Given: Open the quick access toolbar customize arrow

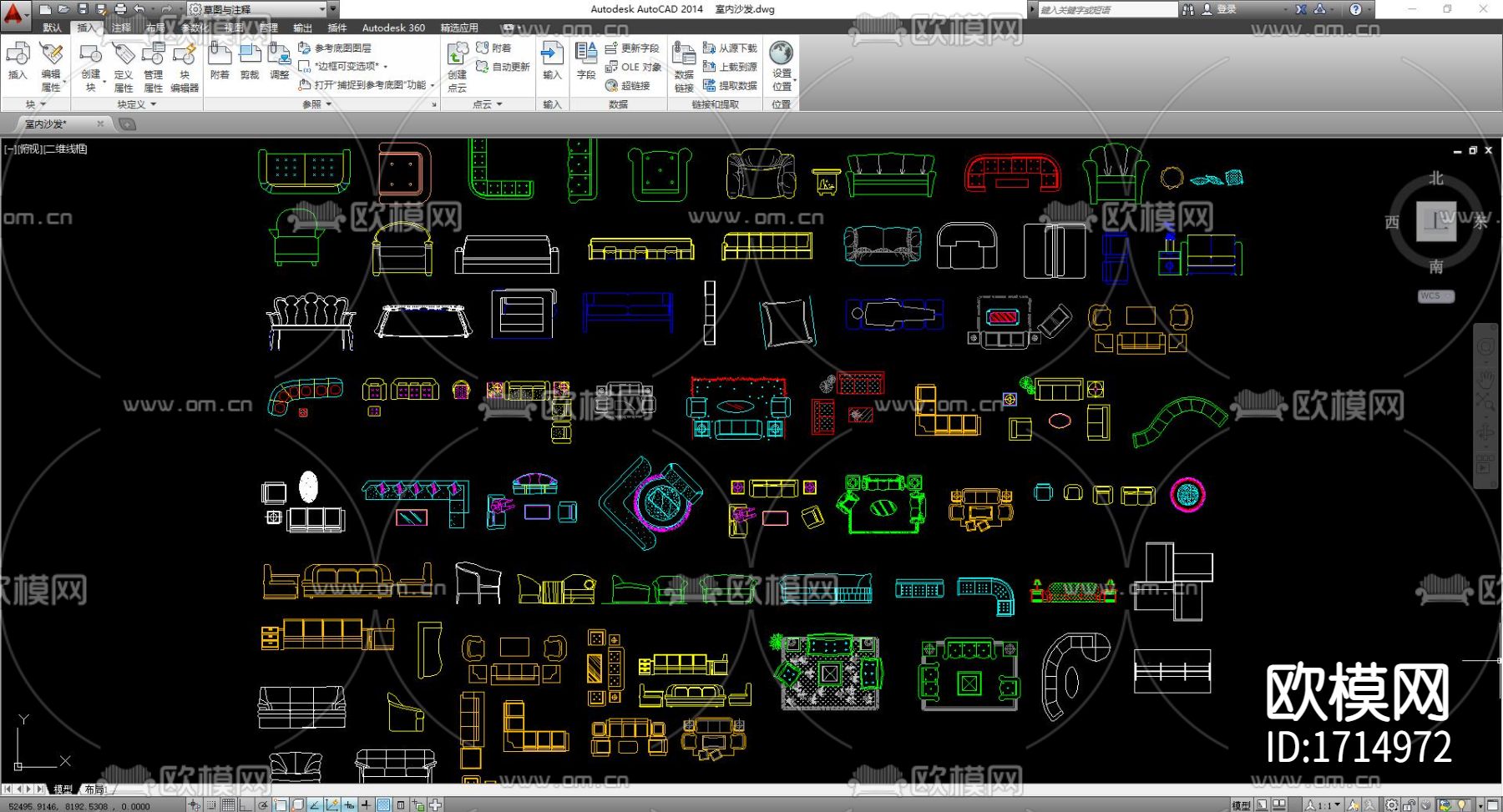Looking at the screenshot, I should (334, 9).
